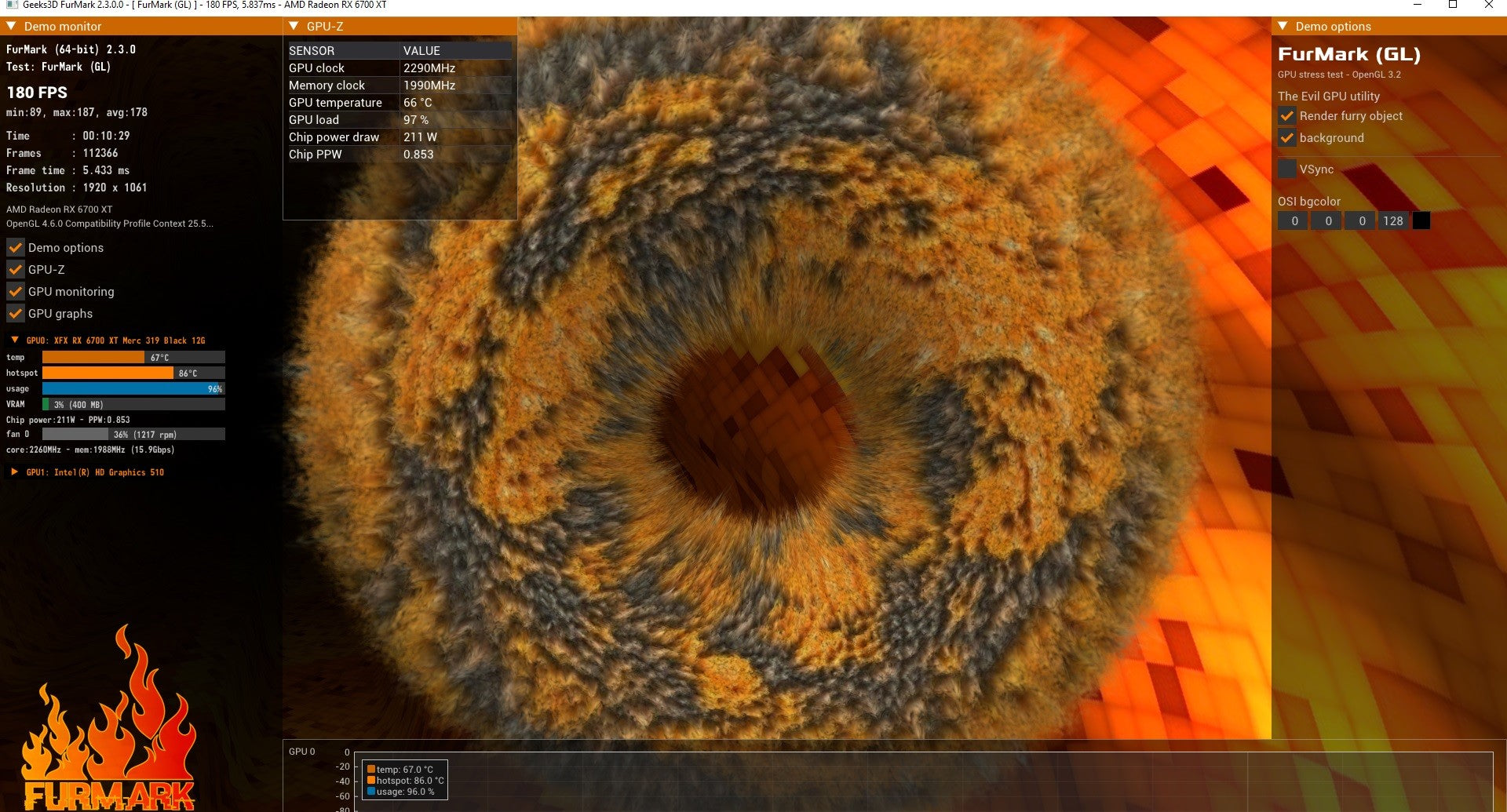Expand GPU1 Intel HD Graphics 510

(x=15, y=472)
